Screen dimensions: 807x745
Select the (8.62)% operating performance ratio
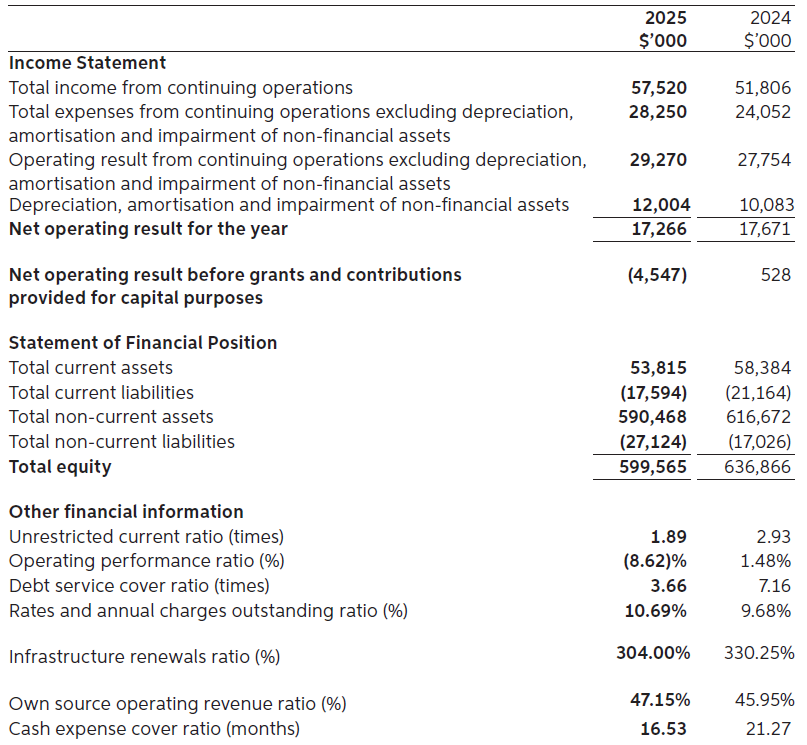point(656,561)
